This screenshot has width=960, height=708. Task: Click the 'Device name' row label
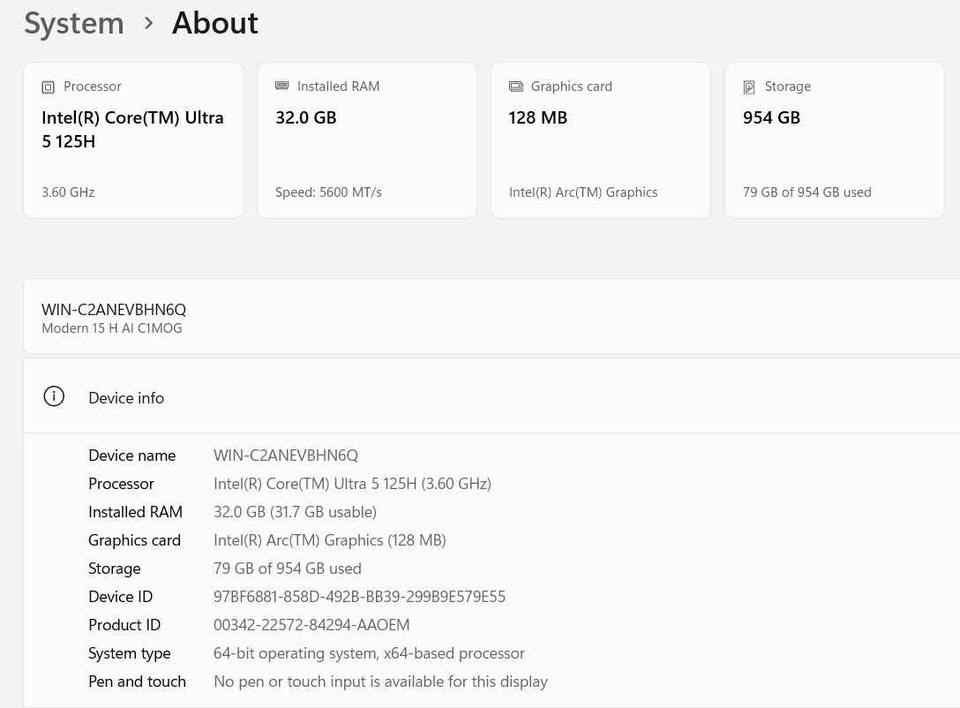click(132, 456)
